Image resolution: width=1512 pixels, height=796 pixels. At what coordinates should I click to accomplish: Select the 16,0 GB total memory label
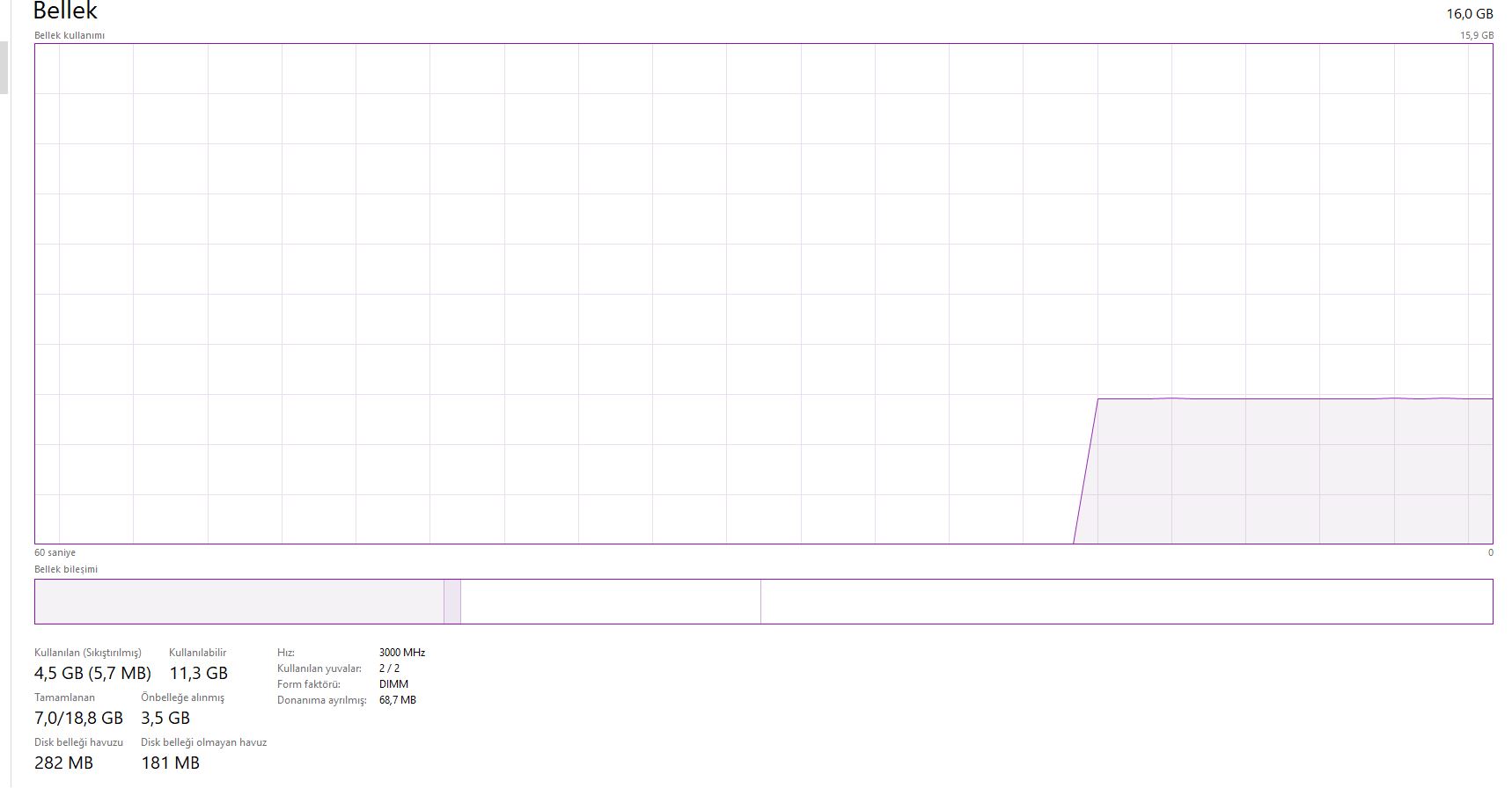(x=1469, y=14)
